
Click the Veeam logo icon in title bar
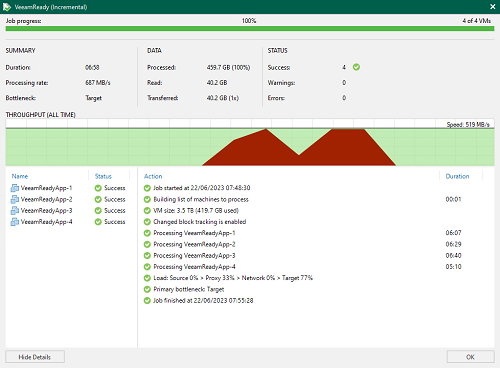coord(7,7)
